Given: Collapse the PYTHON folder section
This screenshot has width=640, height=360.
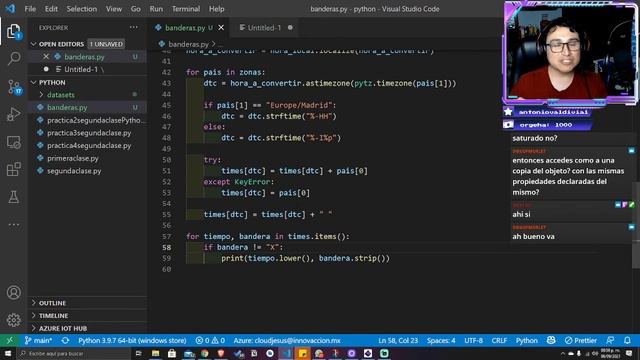Looking at the screenshot, I should (33, 82).
